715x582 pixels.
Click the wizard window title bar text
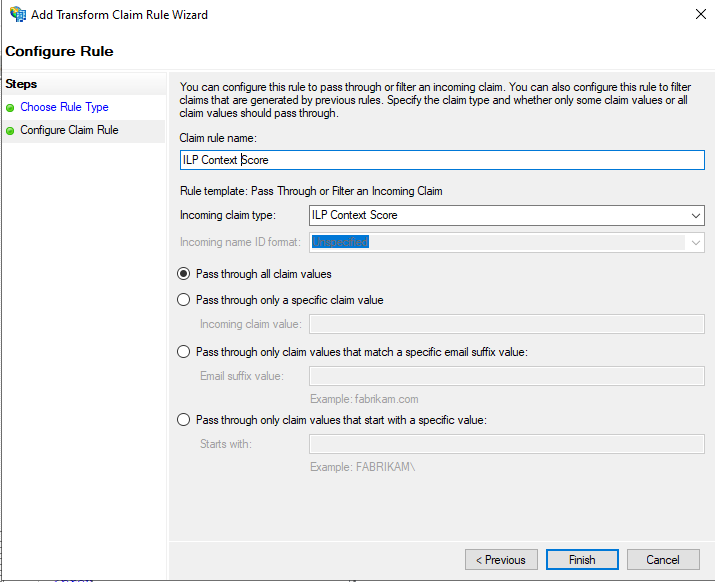click(x=120, y=15)
